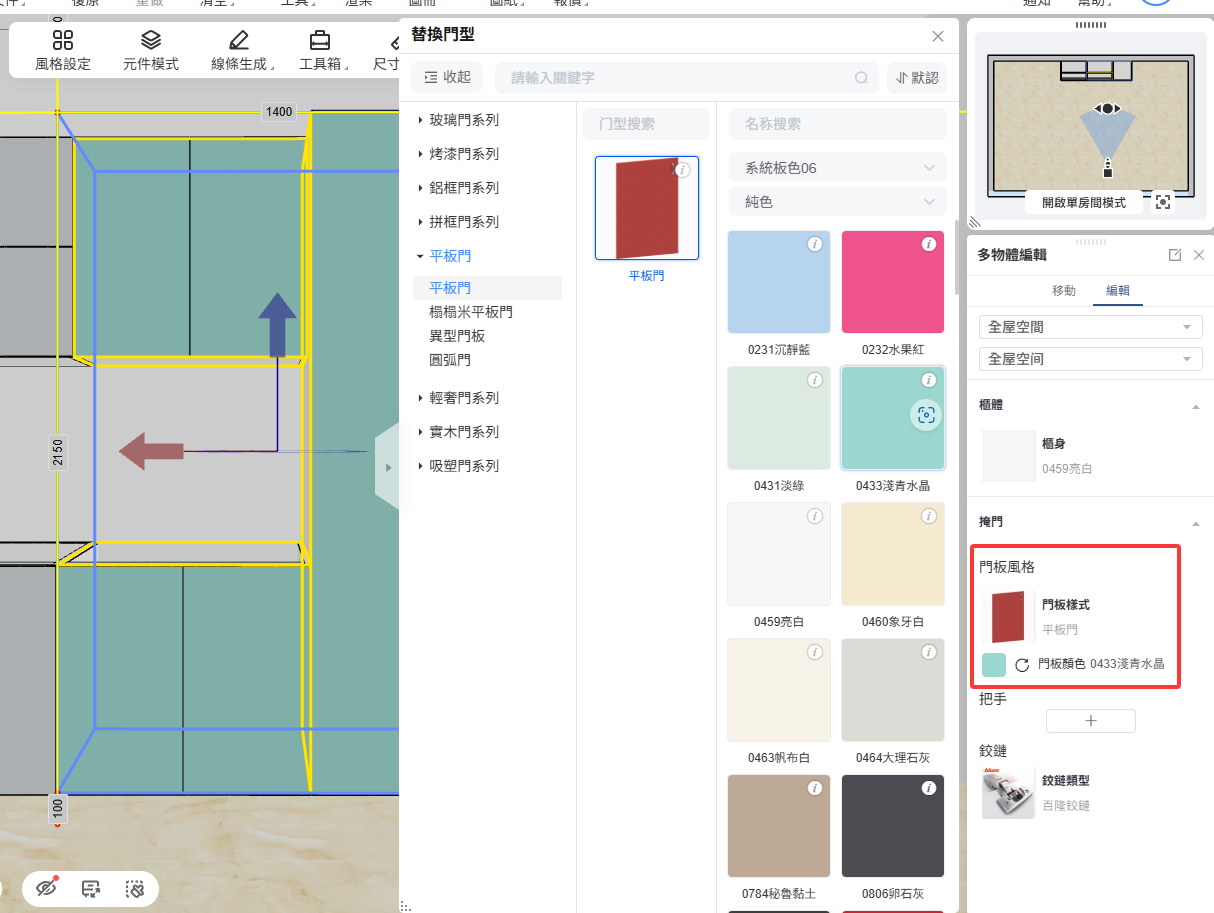The width and height of the screenshot is (1214, 913).
Task: Click the 收起 collapse button
Action: 447,77
